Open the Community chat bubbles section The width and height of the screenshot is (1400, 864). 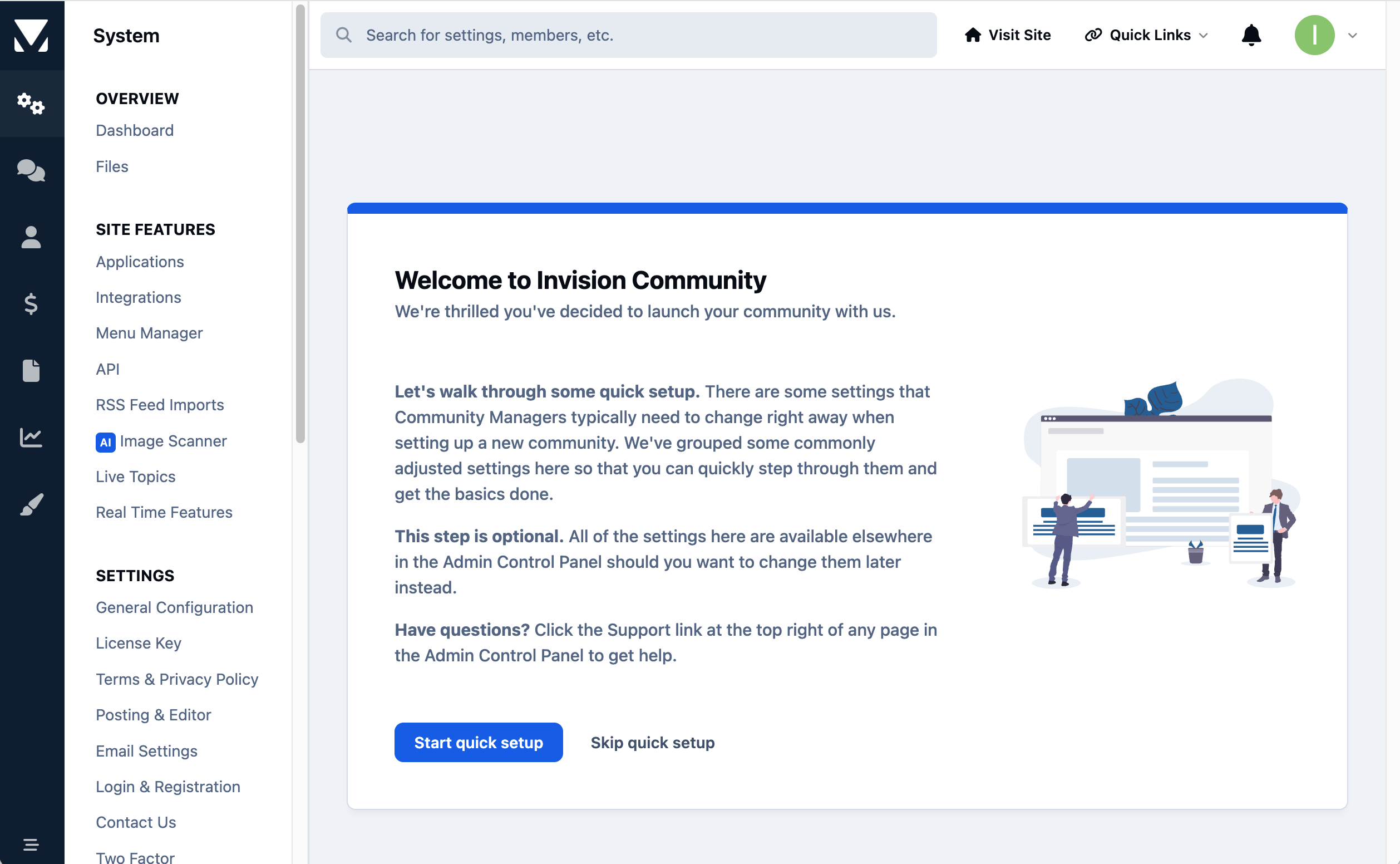(31, 170)
